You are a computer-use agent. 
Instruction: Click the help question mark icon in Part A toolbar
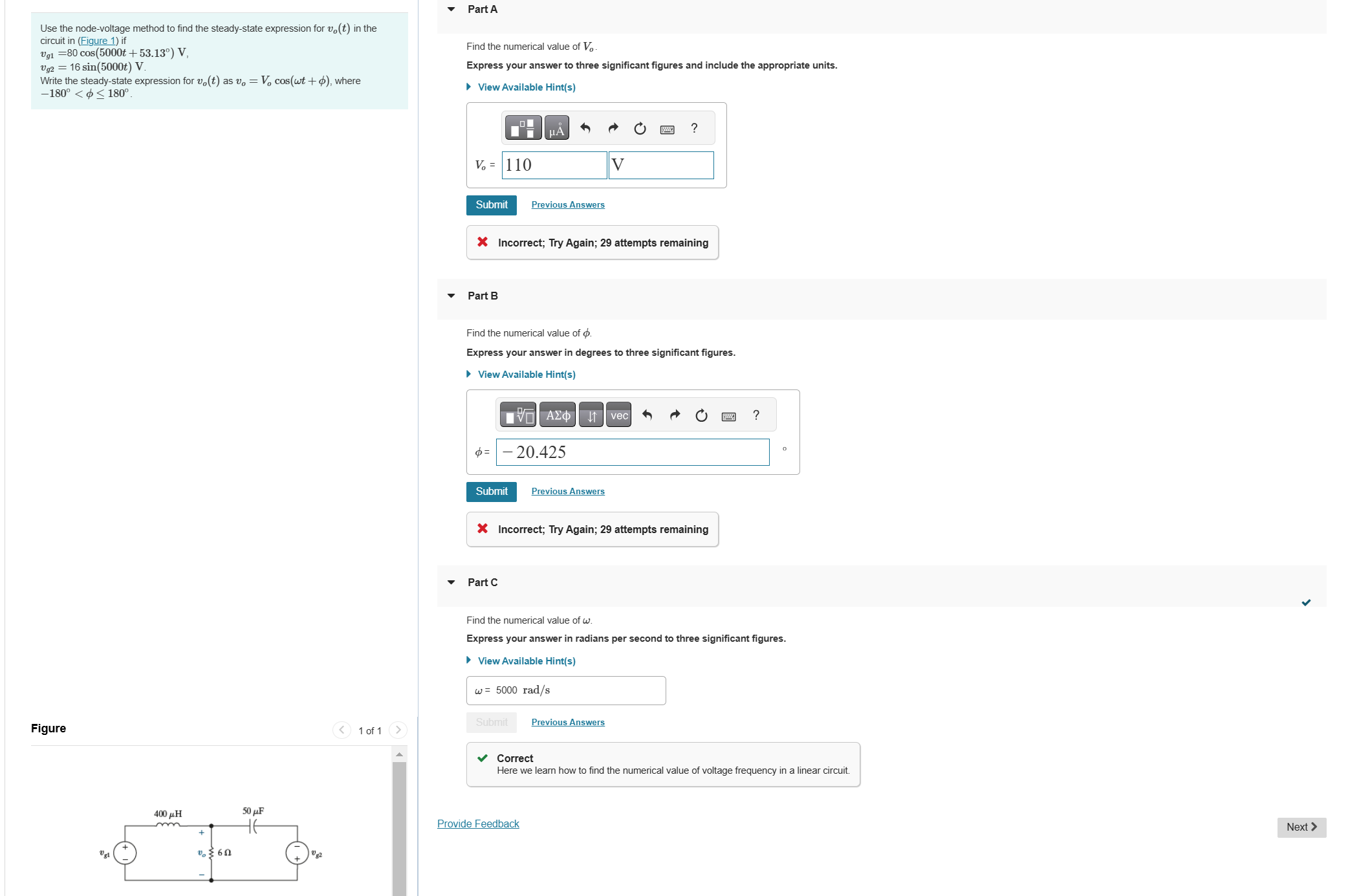pyautogui.click(x=693, y=128)
